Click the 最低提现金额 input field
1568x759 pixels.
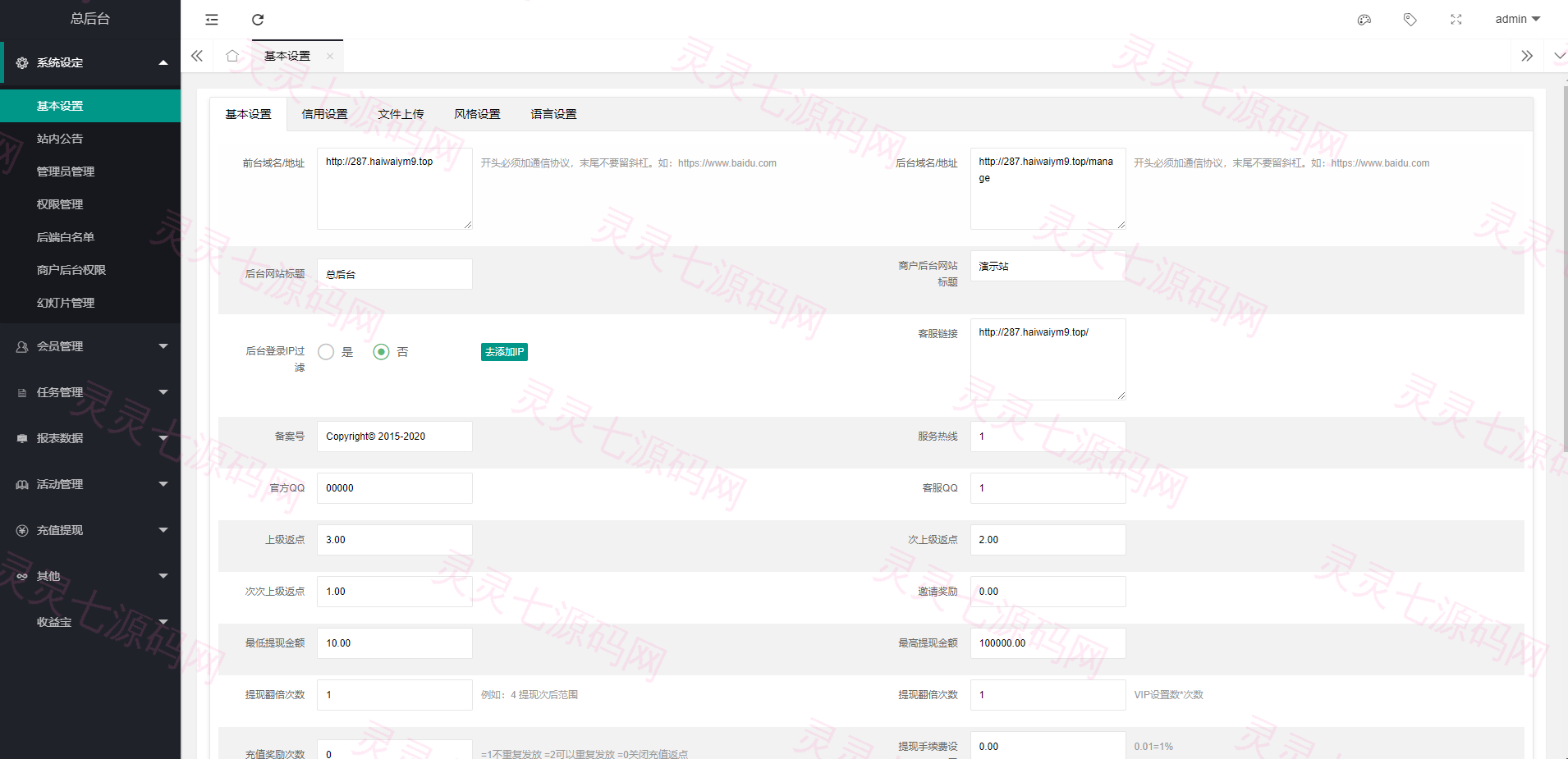(x=395, y=643)
